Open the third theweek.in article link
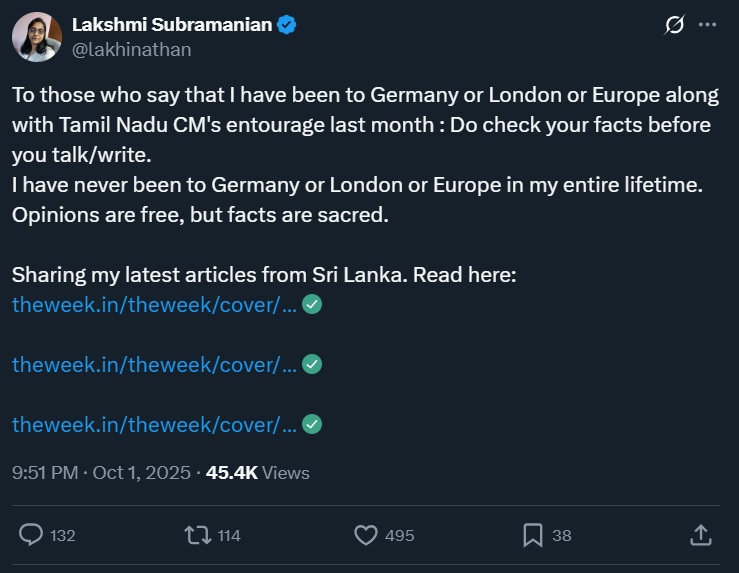Viewport: 739px width, 573px height. (x=154, y=425)
